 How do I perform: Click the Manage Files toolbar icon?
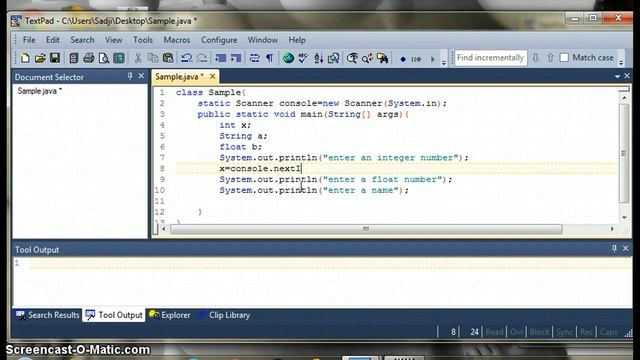(73, 58)
